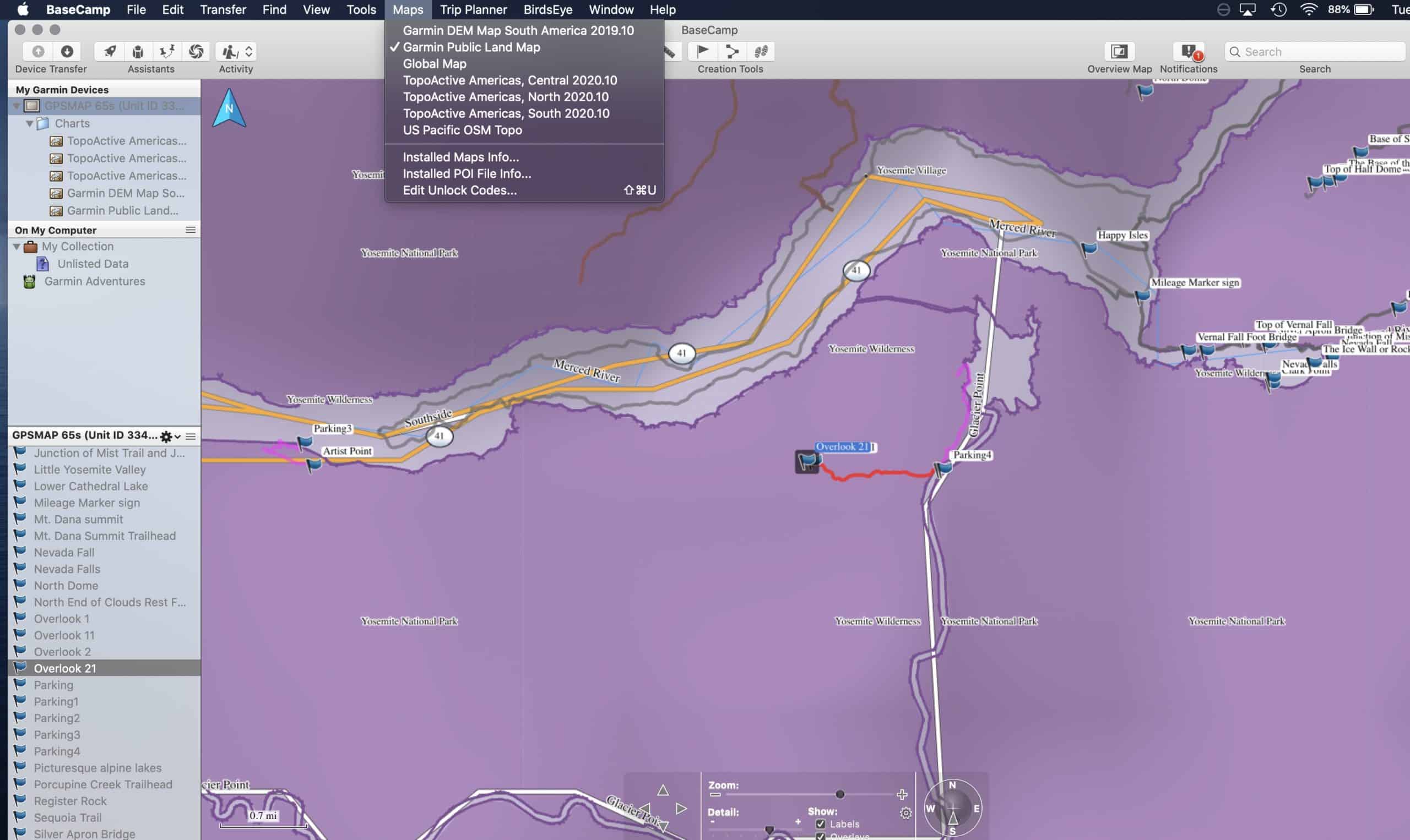Click the zoom in plus button
The image size is (1410, 840).
[x=902, y=794]
